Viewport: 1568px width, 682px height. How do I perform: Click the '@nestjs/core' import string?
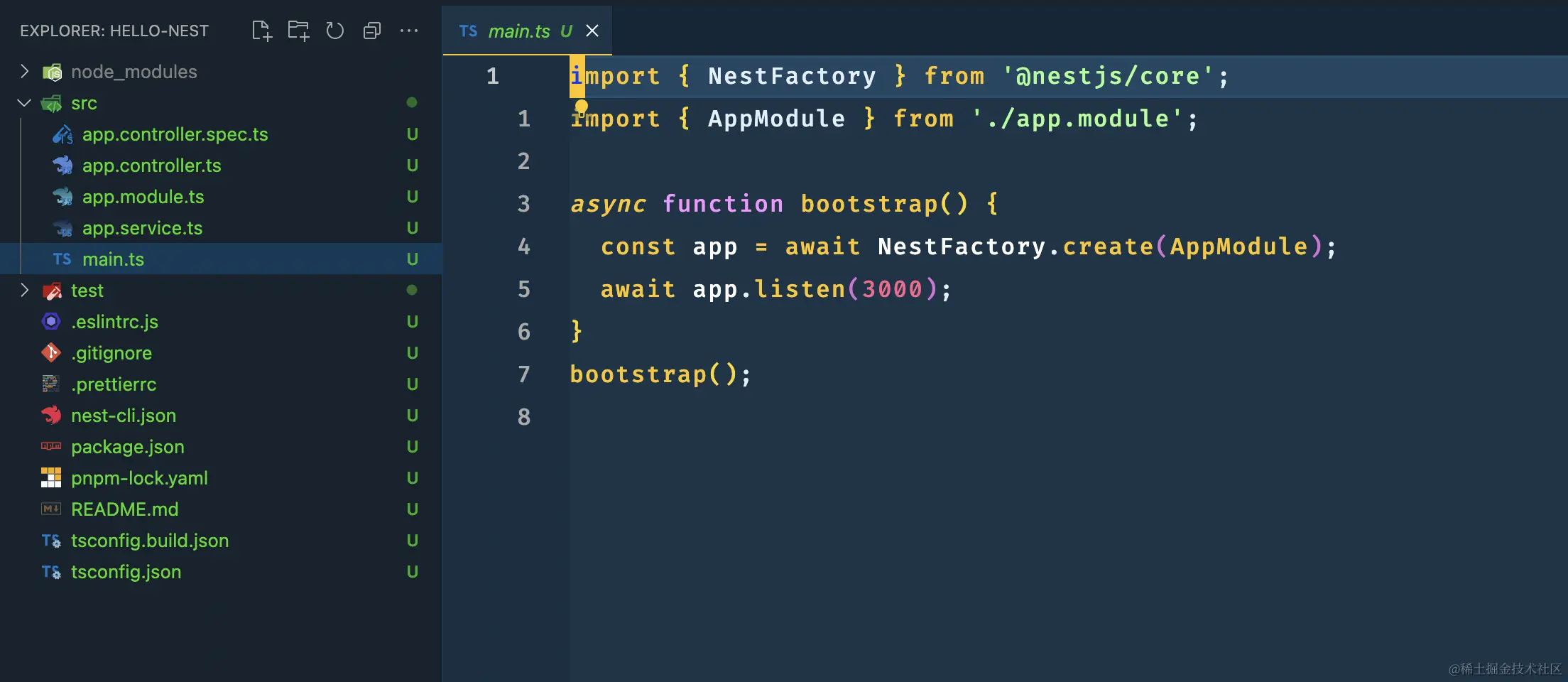[x=1108, y=76]
